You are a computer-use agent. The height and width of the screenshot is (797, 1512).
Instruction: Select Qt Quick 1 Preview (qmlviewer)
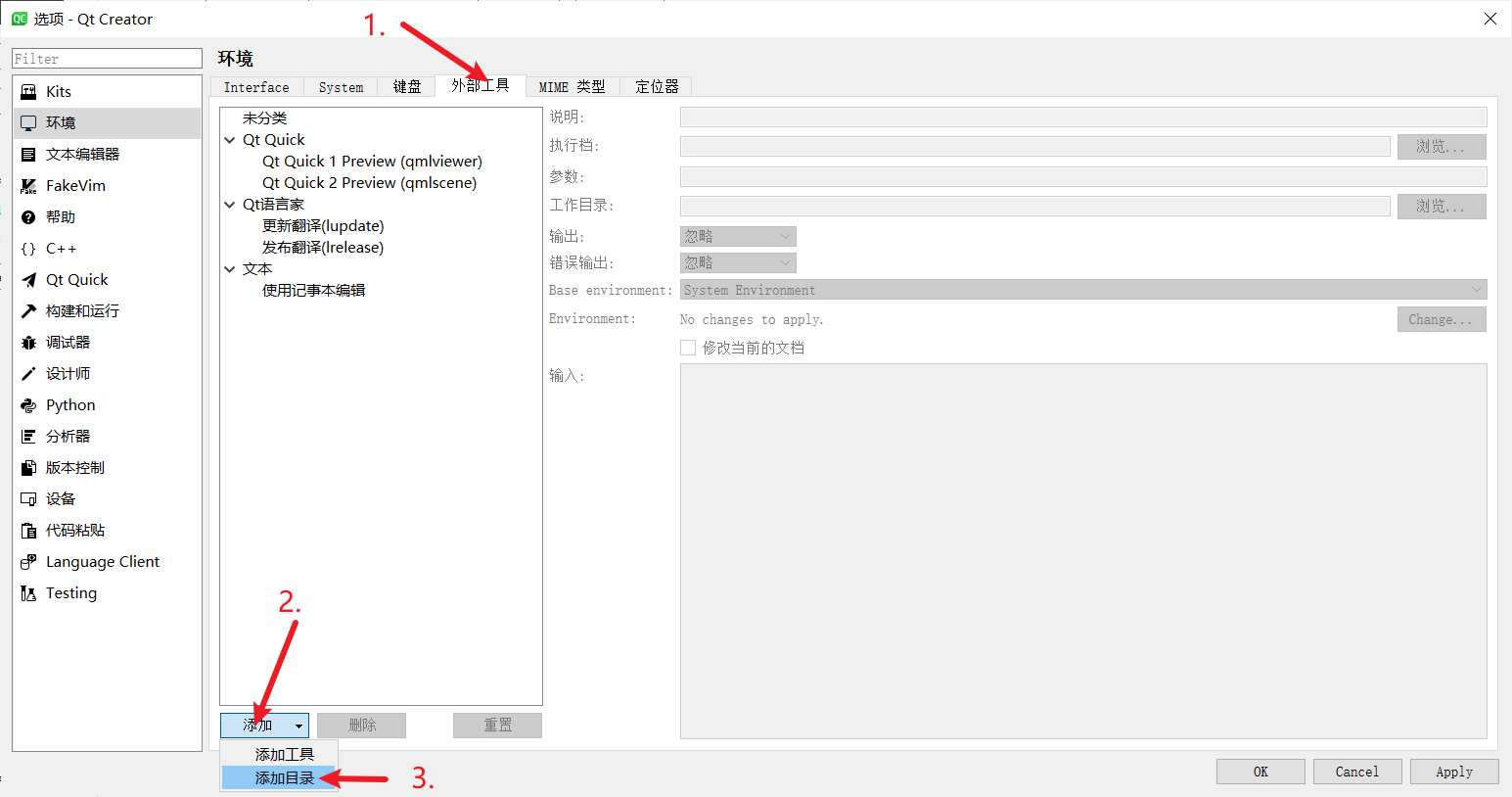pyautogui.click(x=372, y=162)
